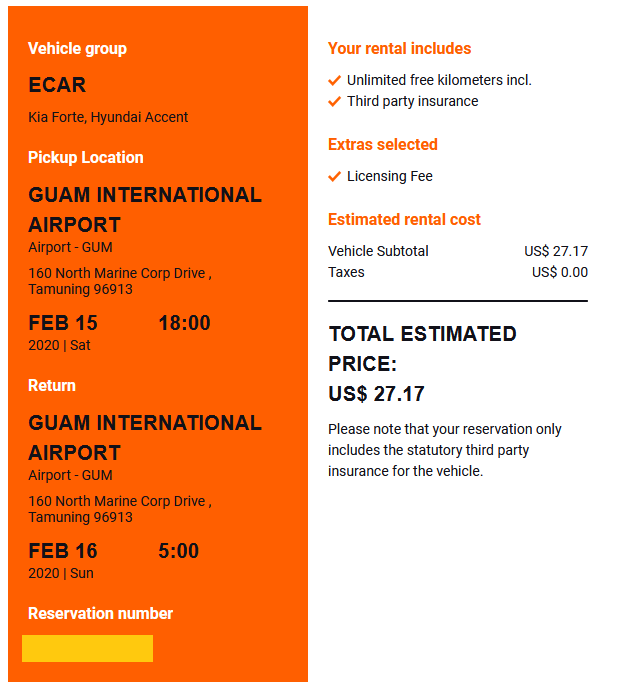
Task: Click the Return section heading
Action: tap(52, 385)
